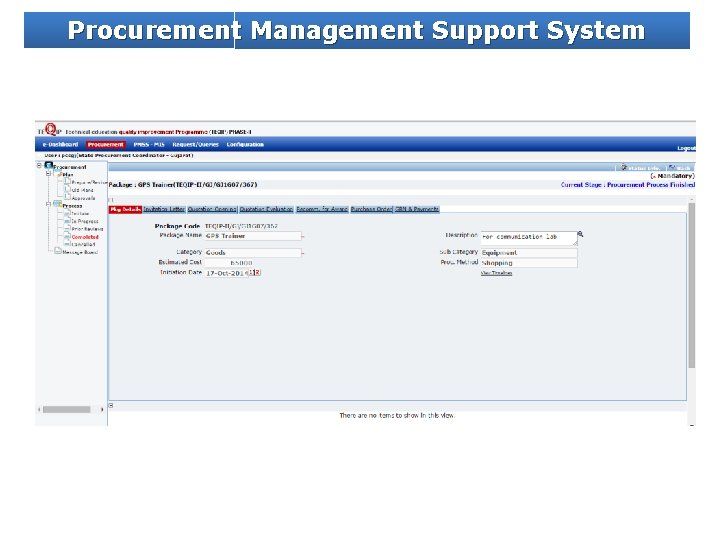Open Approvals tree item
Image resolution: width=720 pixels, height=540 pixels.
click(84, 198)
